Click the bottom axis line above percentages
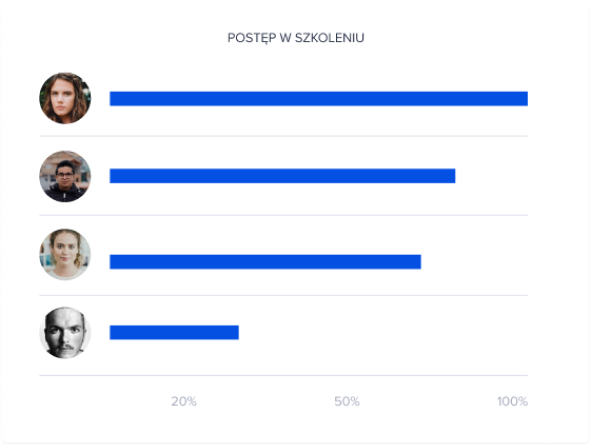591x446 pixels. 283,375
